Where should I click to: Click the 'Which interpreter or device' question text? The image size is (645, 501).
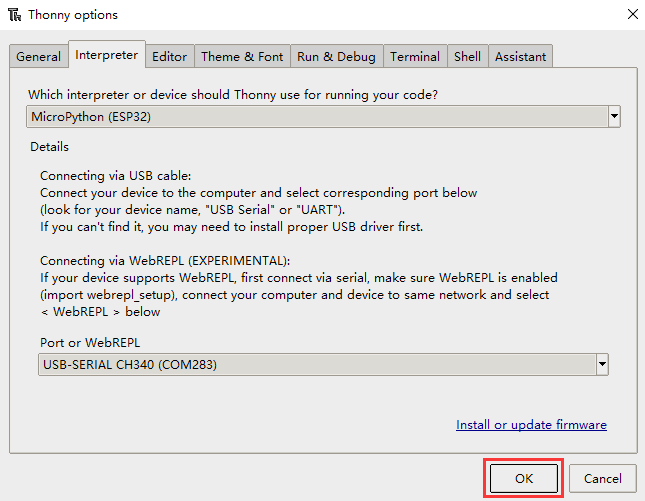[x=233, y=95]
